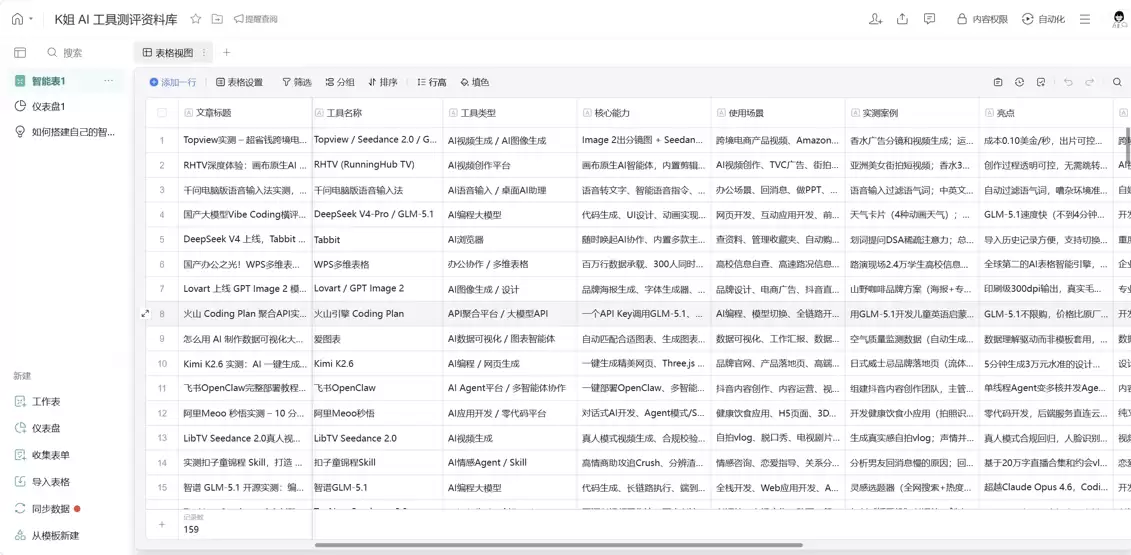Expand row 8 with the expand icon
Image resolution: width=1131 pixels, height=555 pixels.
146,314
